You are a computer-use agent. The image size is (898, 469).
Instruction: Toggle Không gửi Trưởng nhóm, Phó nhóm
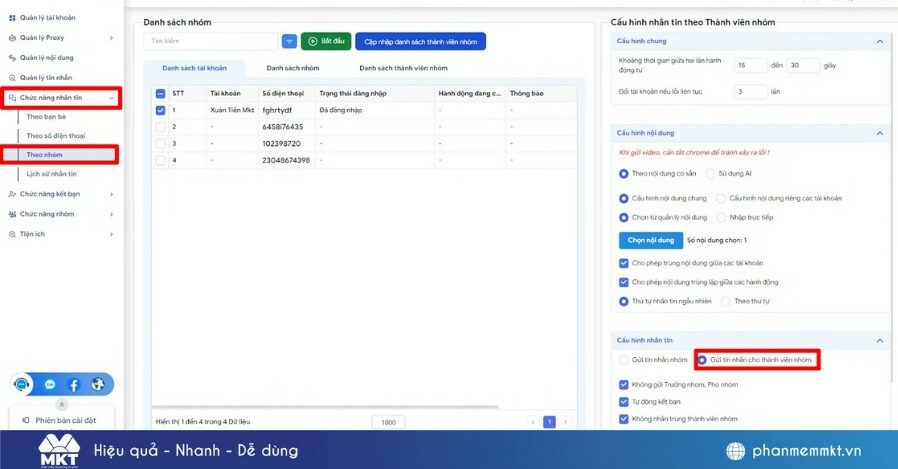point(624,385)
